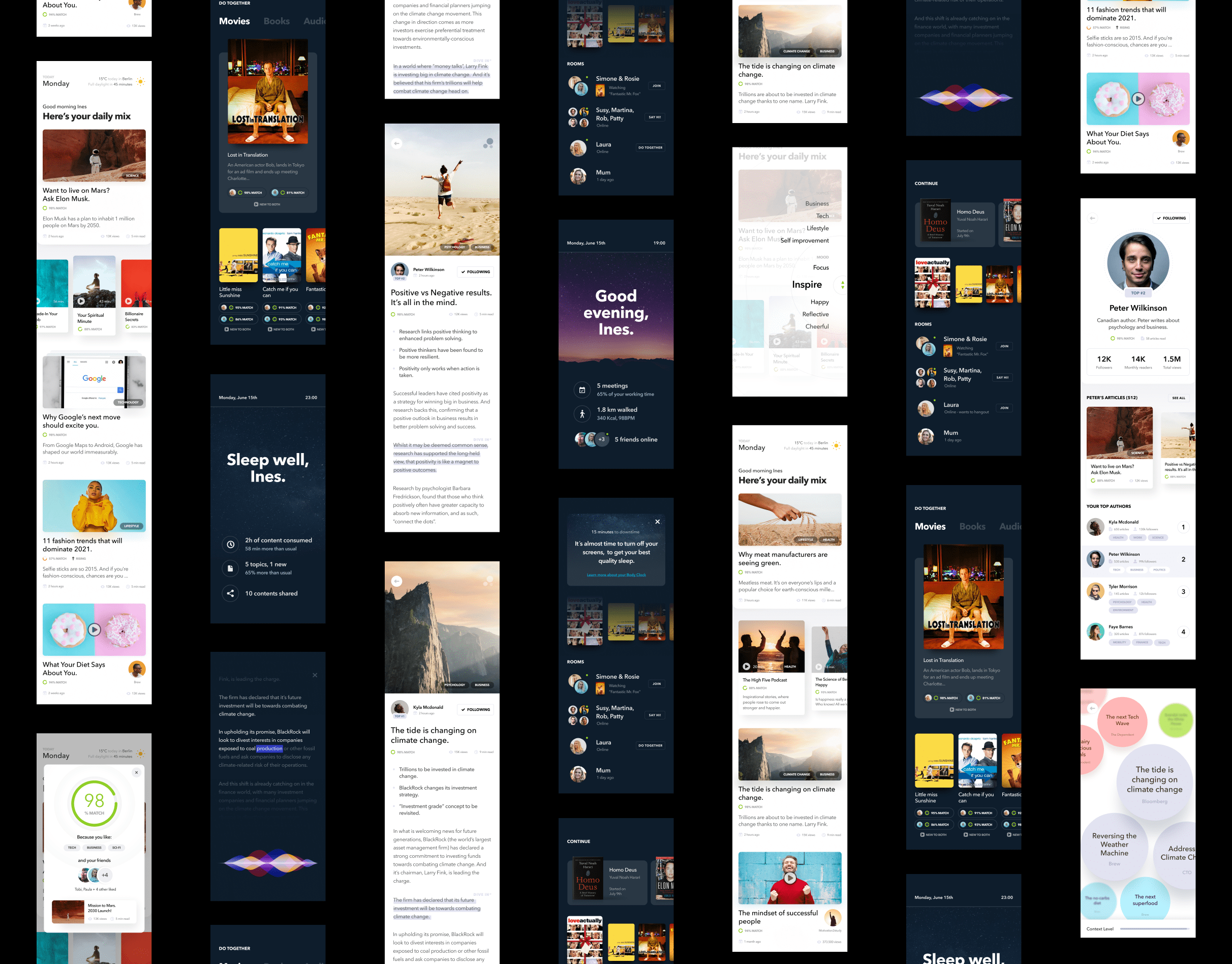Select 'Focus' in the mood picker
The width and height of the screenshot is (1232, 964).
[x=821, y=267]
